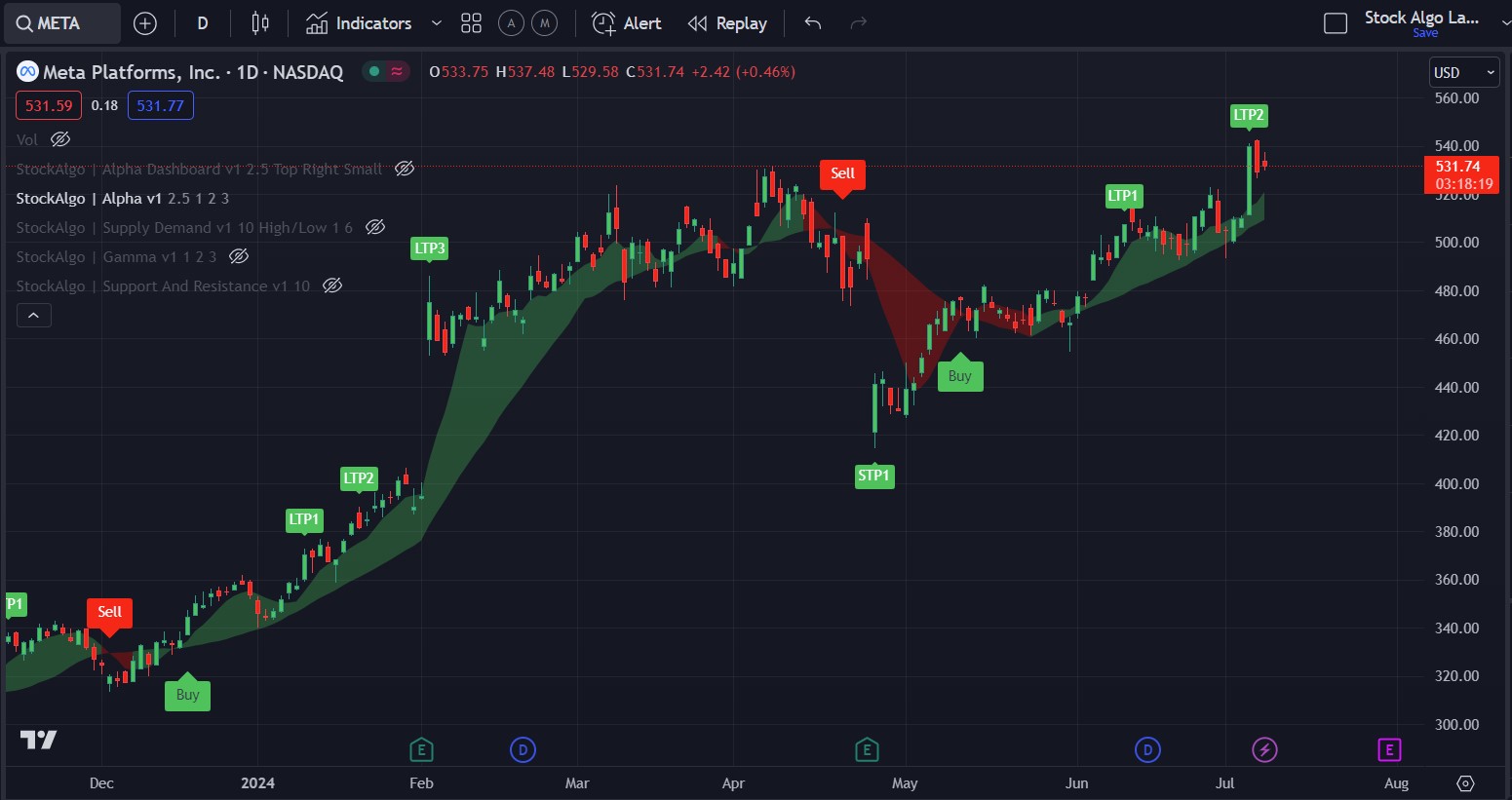Image resolution: width=1512 pixels, height=800 pixels.
Task: Click the LTP1 label in January
Action: pyautogui.click(x=304, y=519)
